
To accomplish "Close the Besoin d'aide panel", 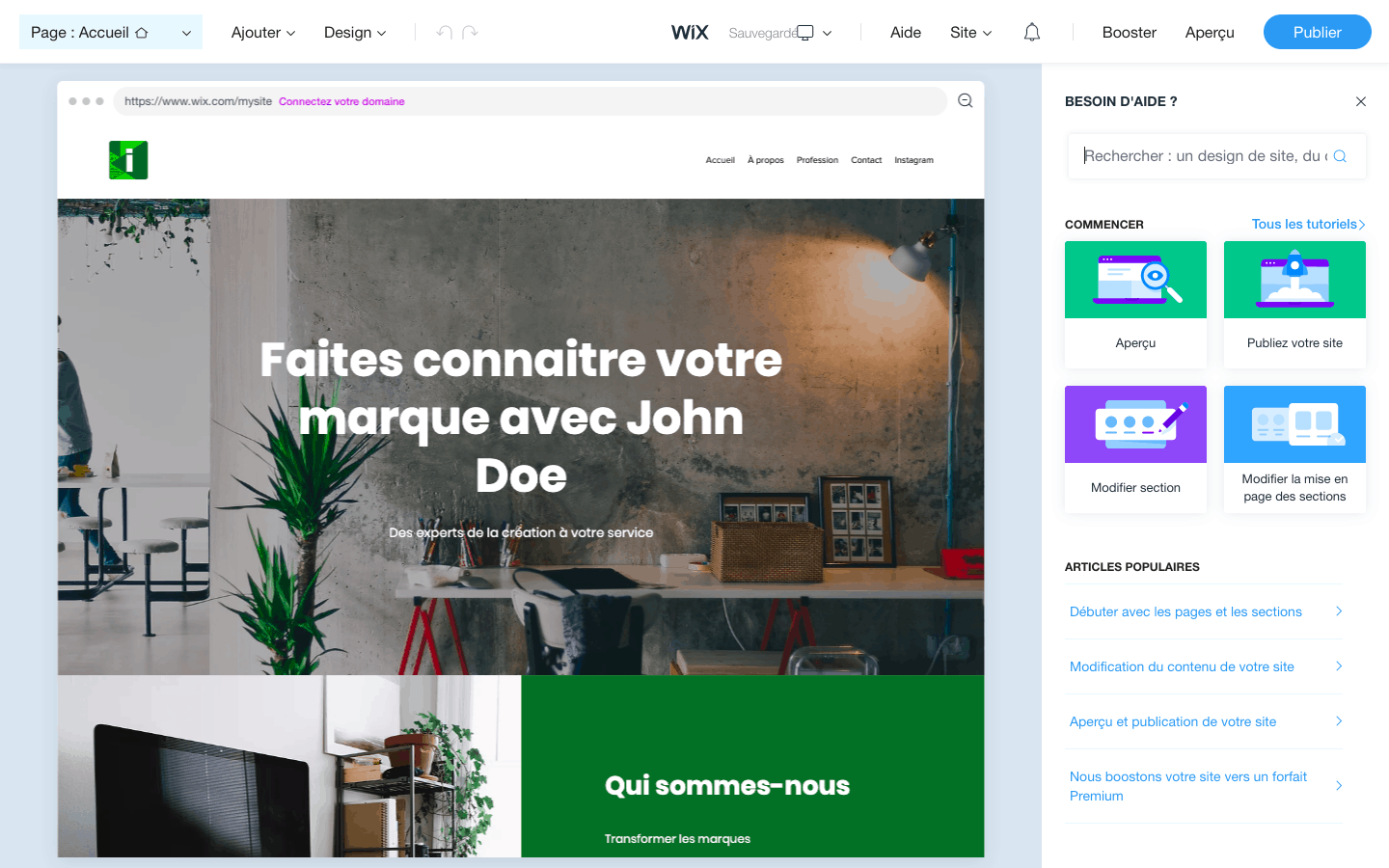I will click(x=1361, y=101).
